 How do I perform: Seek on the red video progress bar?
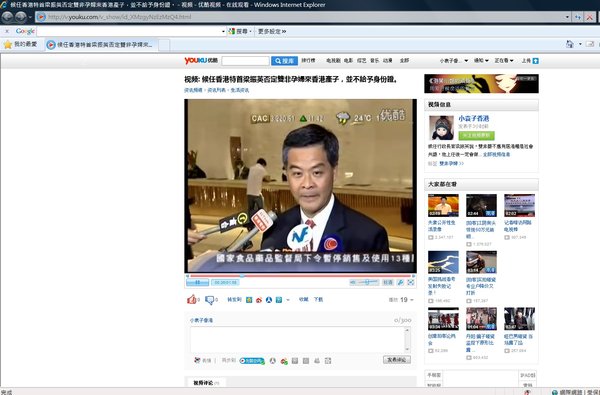(x=301, y=276)
